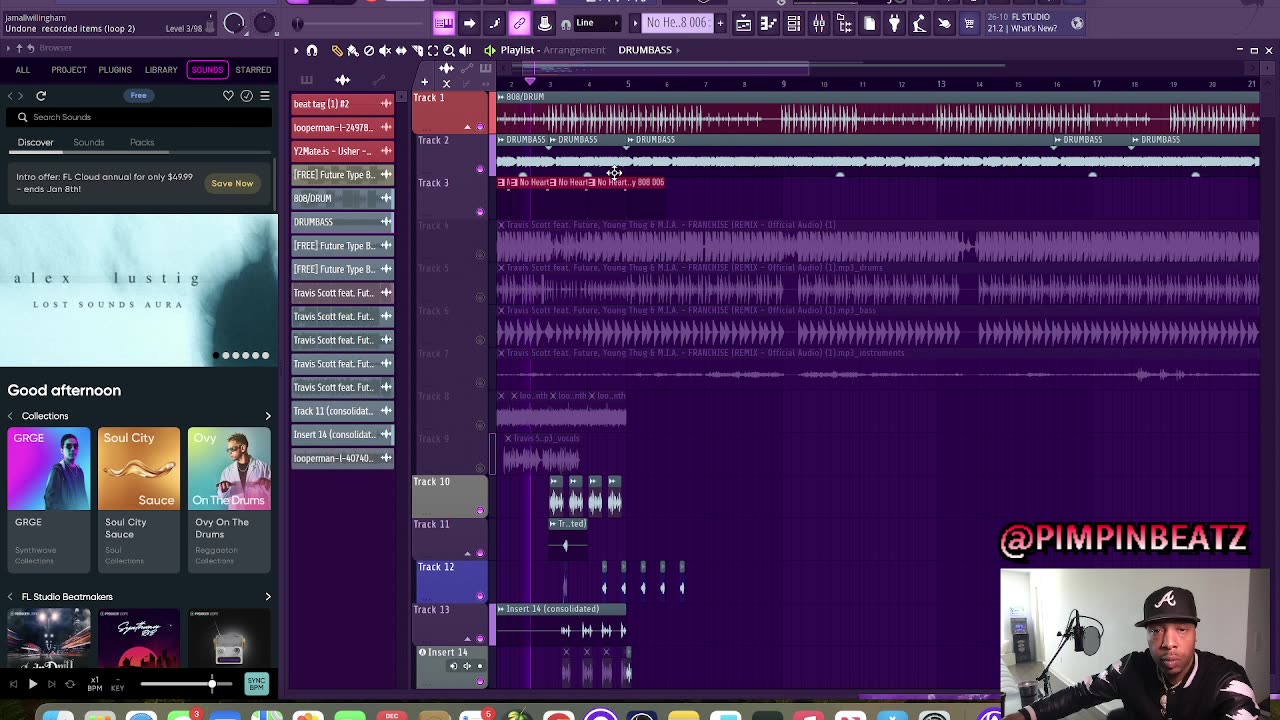
Task: Open the Packs sub-tab in the browser
Action: coord(142,142)
